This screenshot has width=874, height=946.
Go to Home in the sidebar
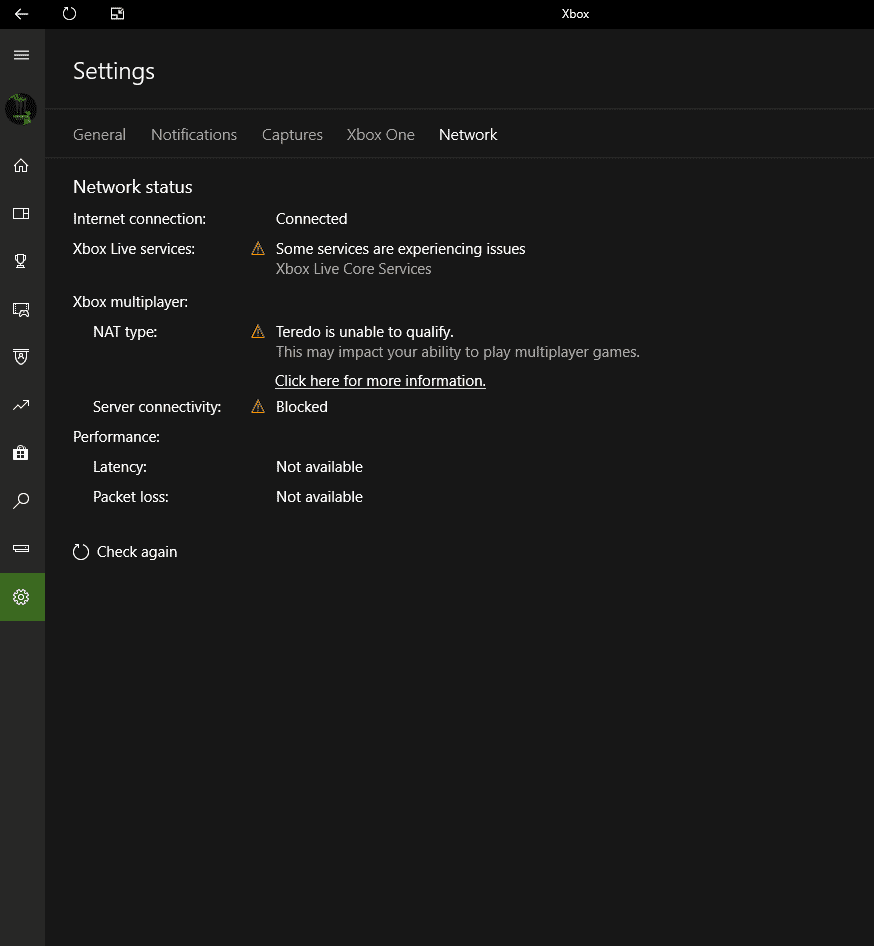(21, 165)
